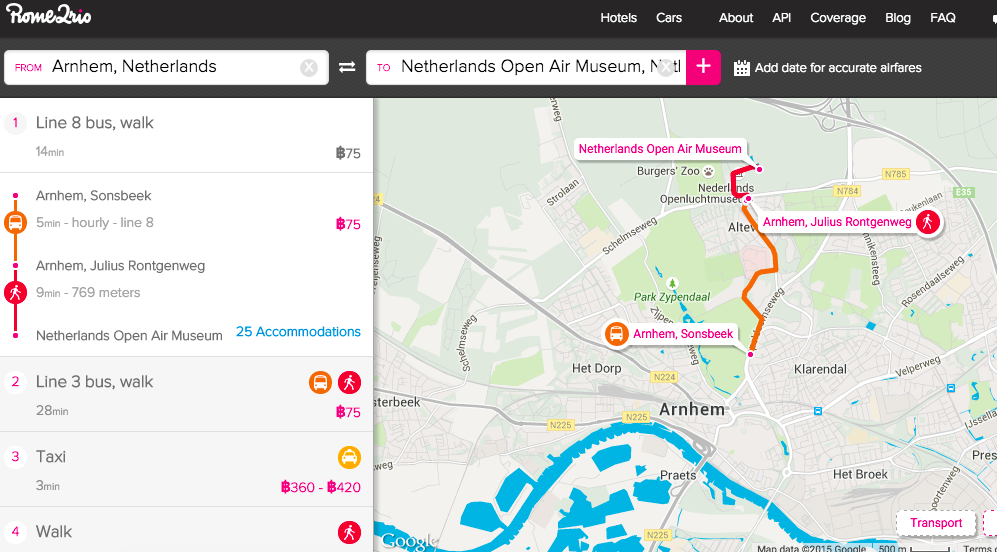Add another destination with plus button
997x552 pixels.
coord(703,67)
